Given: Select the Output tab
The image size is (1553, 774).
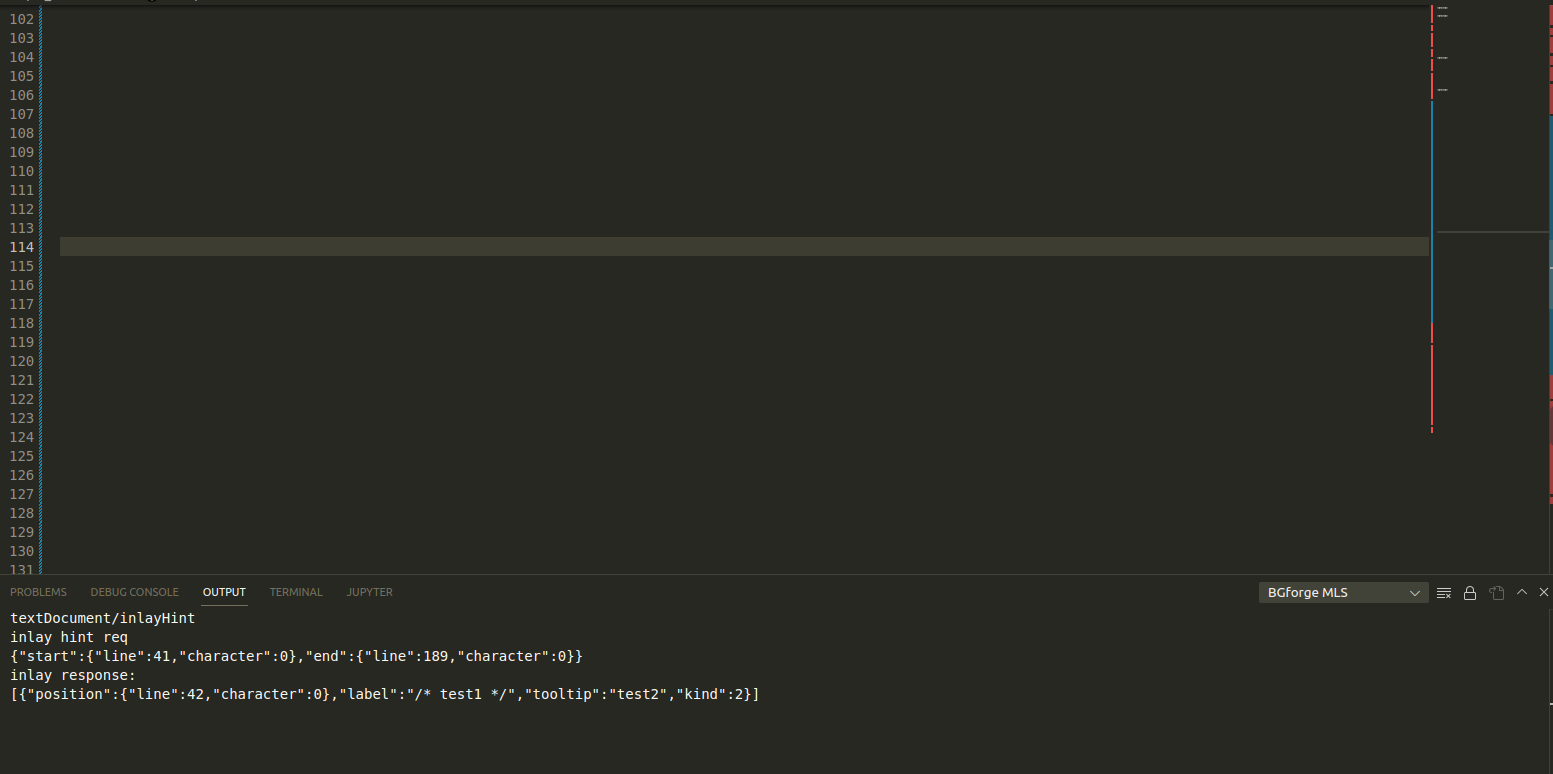Looking at the screenshot, I should click(223, 592).
